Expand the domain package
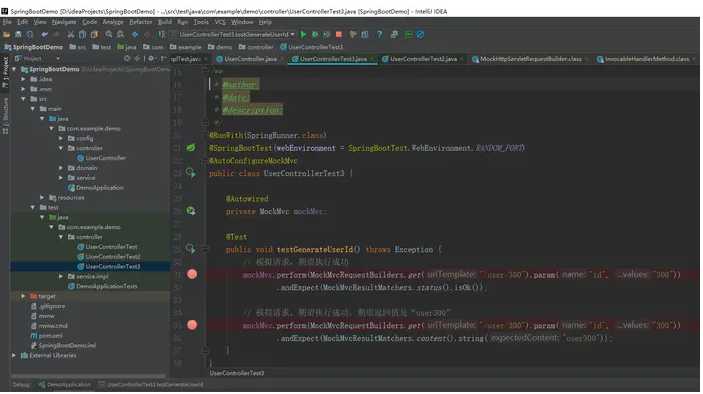 pyautogui.click(x=61, y=168)
